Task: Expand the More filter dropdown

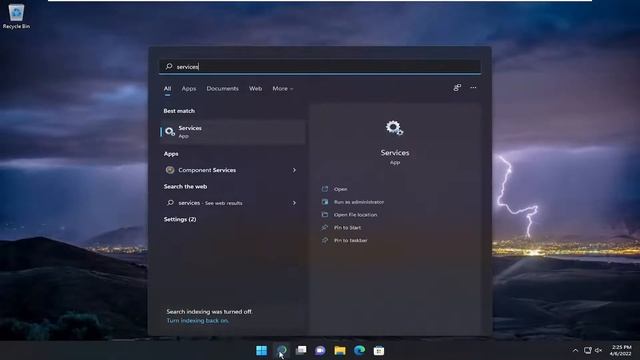Action: [282, 89]
